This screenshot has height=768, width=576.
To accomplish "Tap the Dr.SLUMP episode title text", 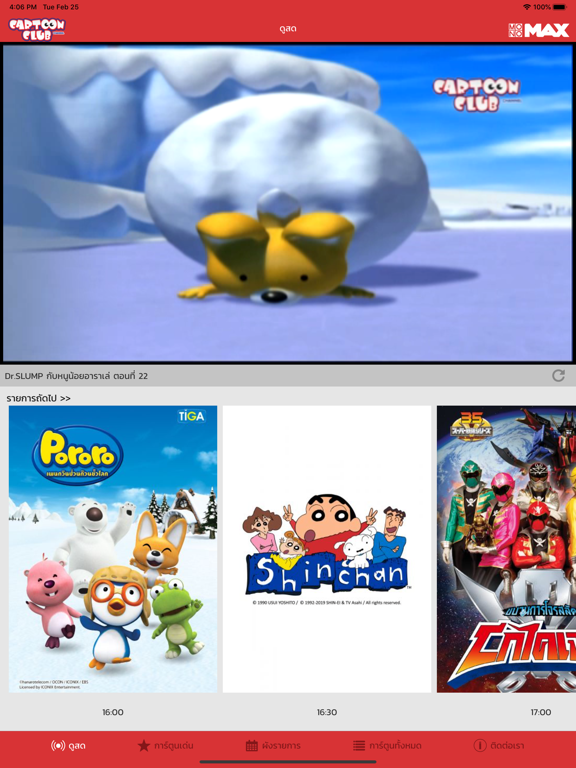I will click(x=76, y=376).
